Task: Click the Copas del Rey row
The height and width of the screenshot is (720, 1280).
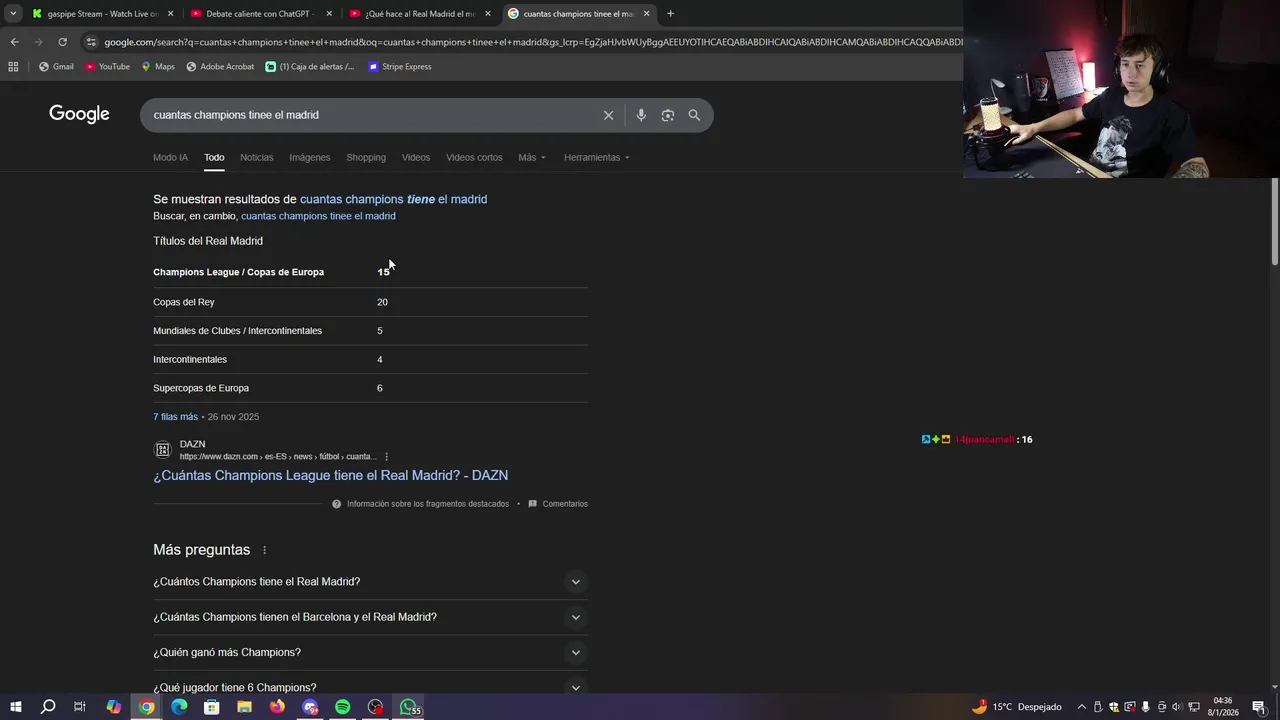Action: tap(370, 302)
